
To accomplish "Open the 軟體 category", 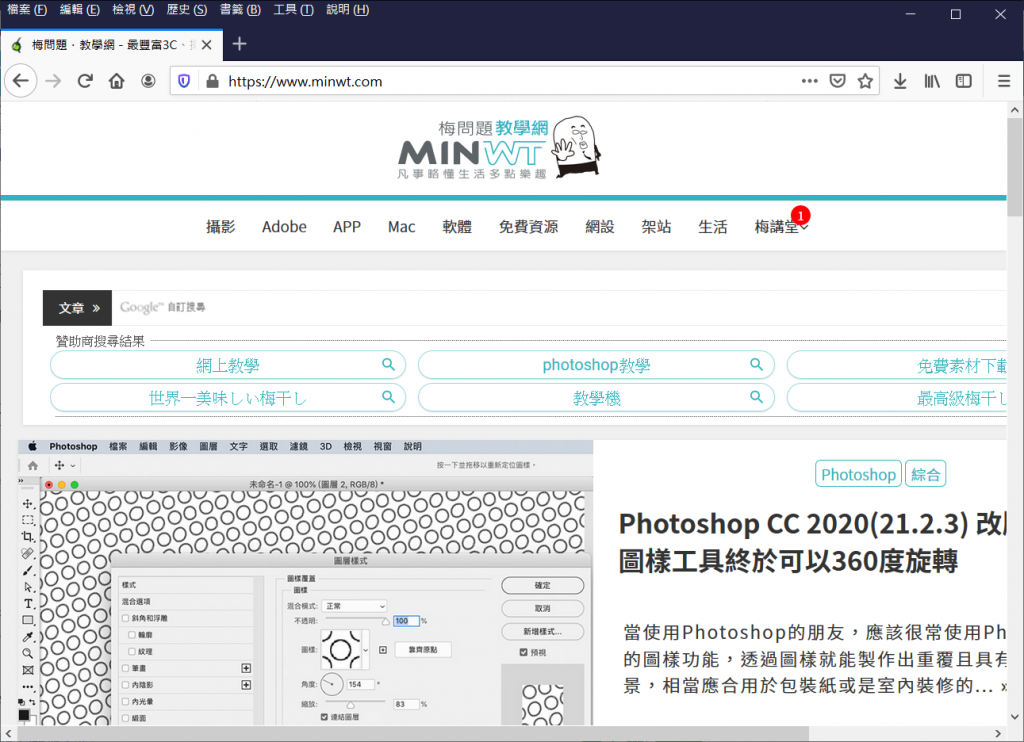I will click(x=457, y=227).
